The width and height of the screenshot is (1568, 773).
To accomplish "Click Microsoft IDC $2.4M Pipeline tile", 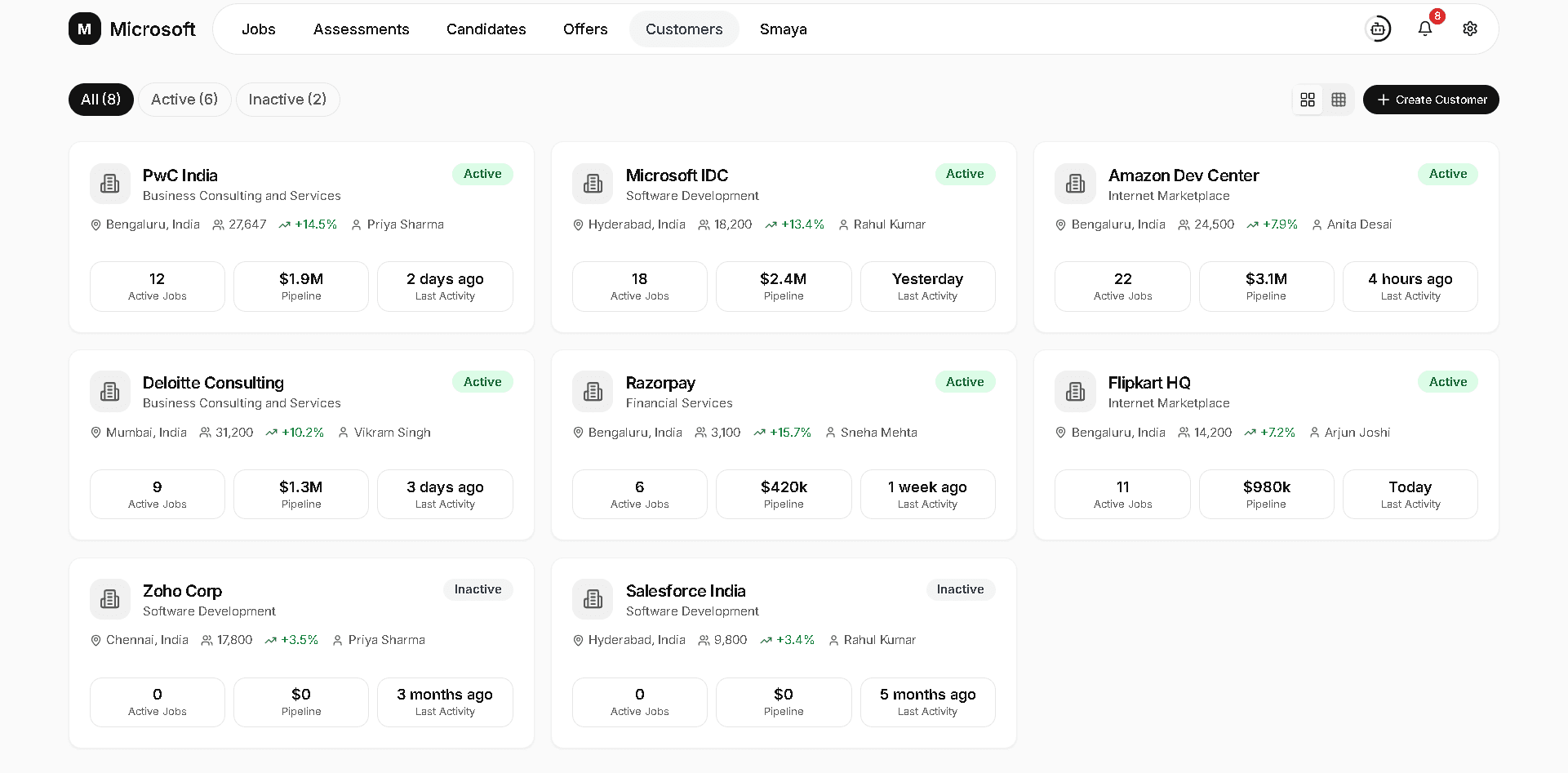I will click(x=784, y=287).
